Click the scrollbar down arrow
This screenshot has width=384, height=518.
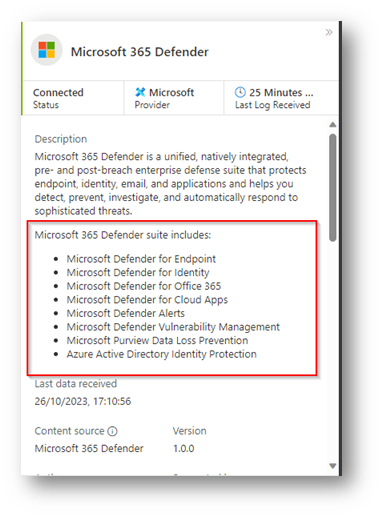tap(332, 466)
